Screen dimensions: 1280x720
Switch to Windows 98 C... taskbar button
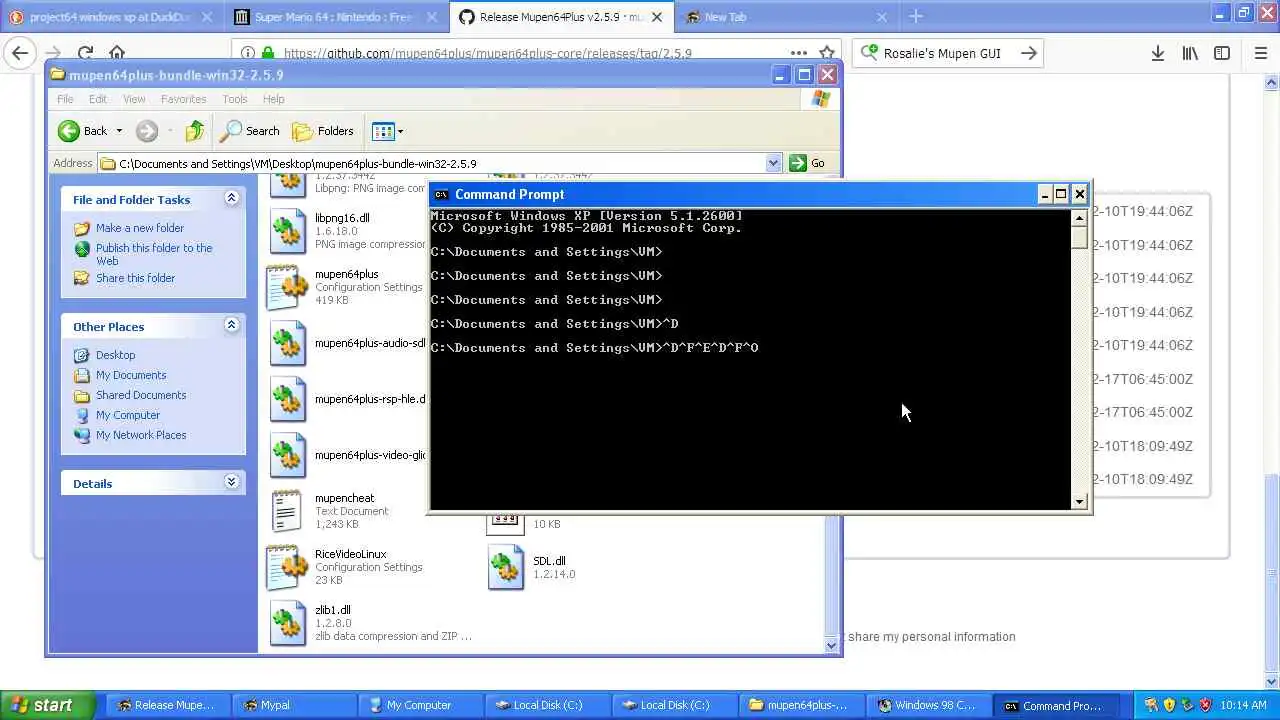[927, 705]
